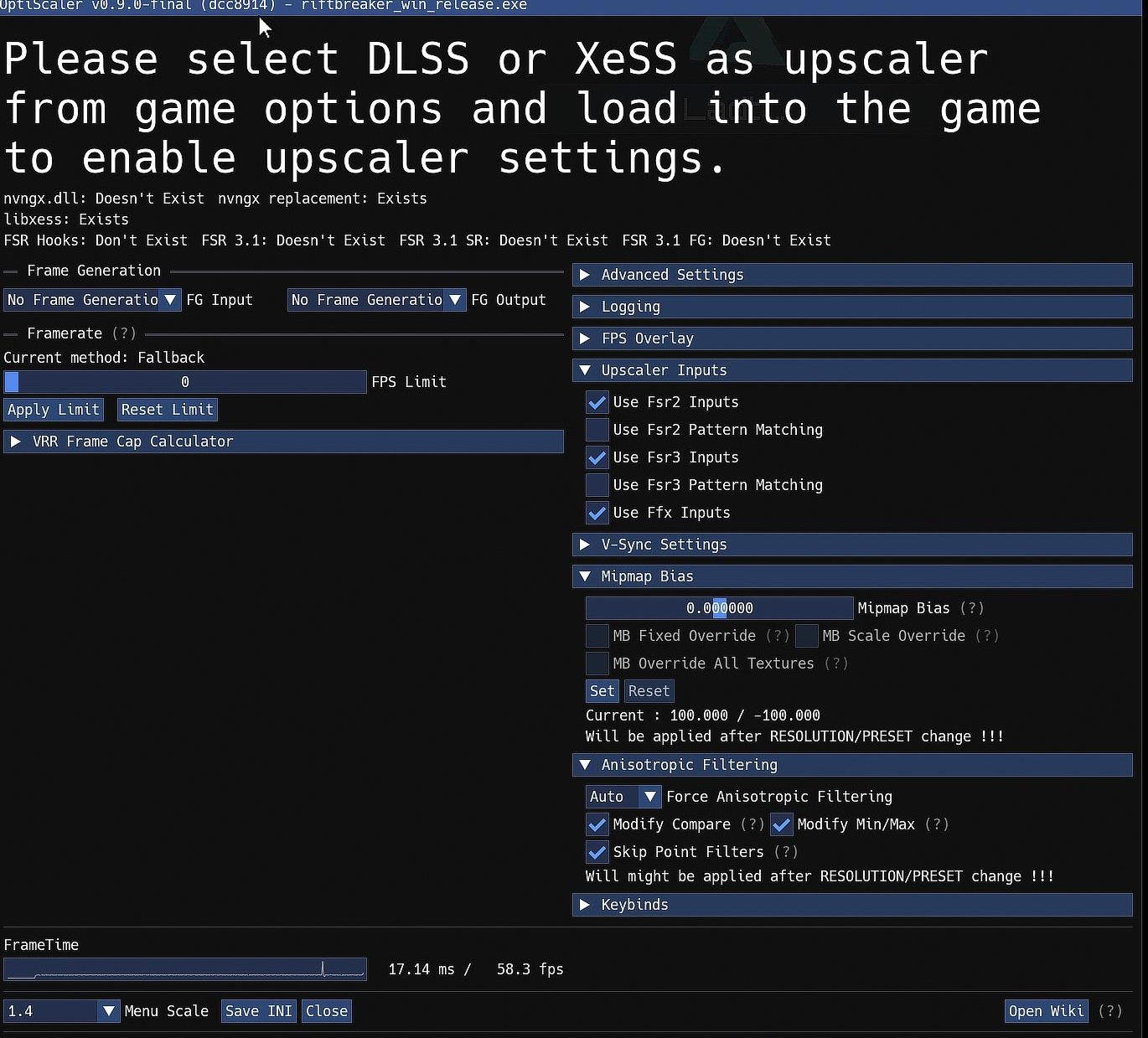Uncheck Modify Min/Max option

tap(782, 824)
